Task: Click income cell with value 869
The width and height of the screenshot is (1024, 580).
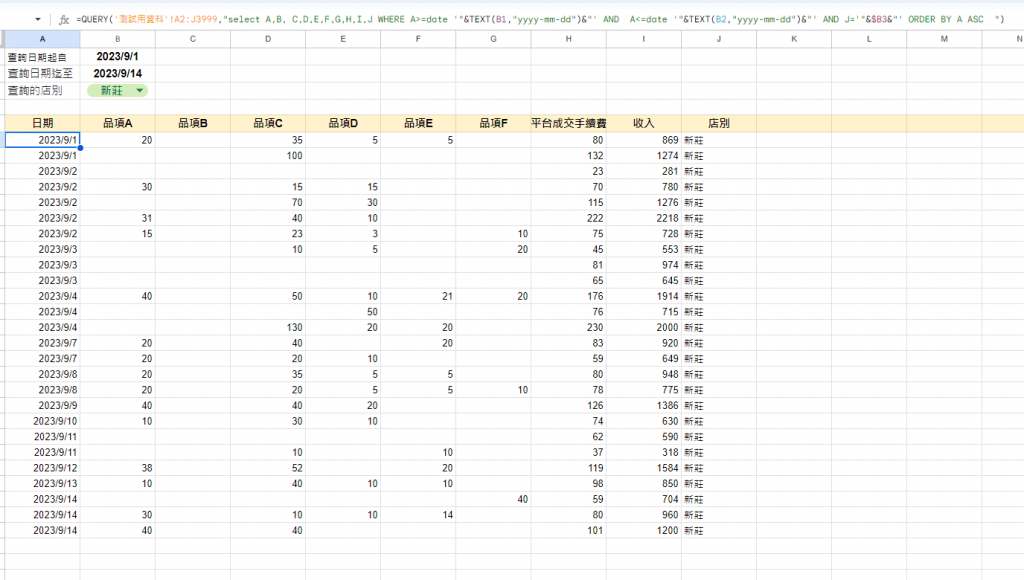Action: tap(643, 140)
